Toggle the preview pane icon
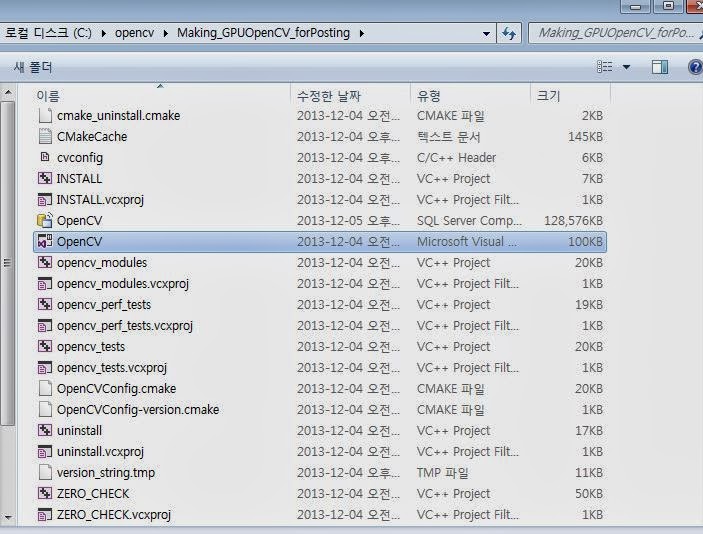This screenshot has width=703, height=534. tap(660, 67)
